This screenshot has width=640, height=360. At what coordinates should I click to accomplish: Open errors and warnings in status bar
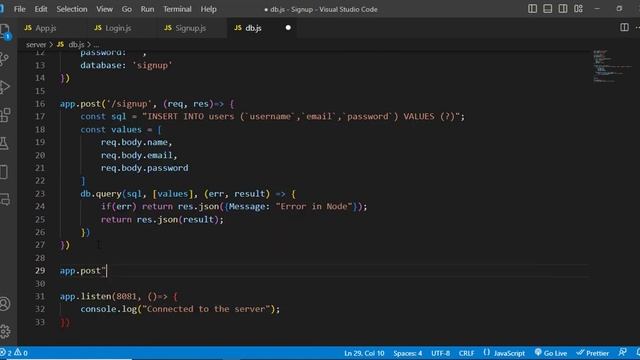[15, 353]
